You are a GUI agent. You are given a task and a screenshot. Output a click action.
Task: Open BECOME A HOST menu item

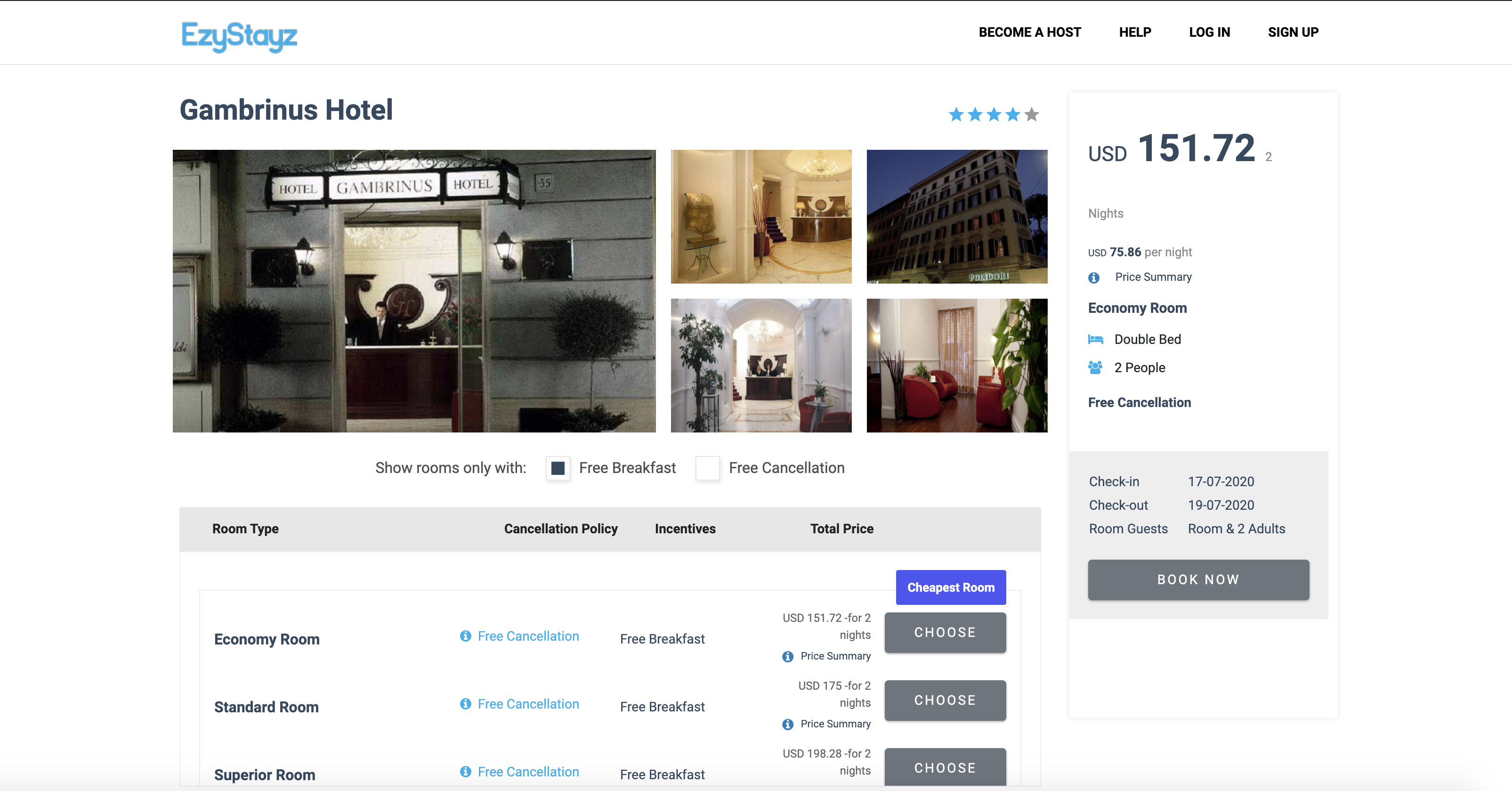[x=1029, y=33]
